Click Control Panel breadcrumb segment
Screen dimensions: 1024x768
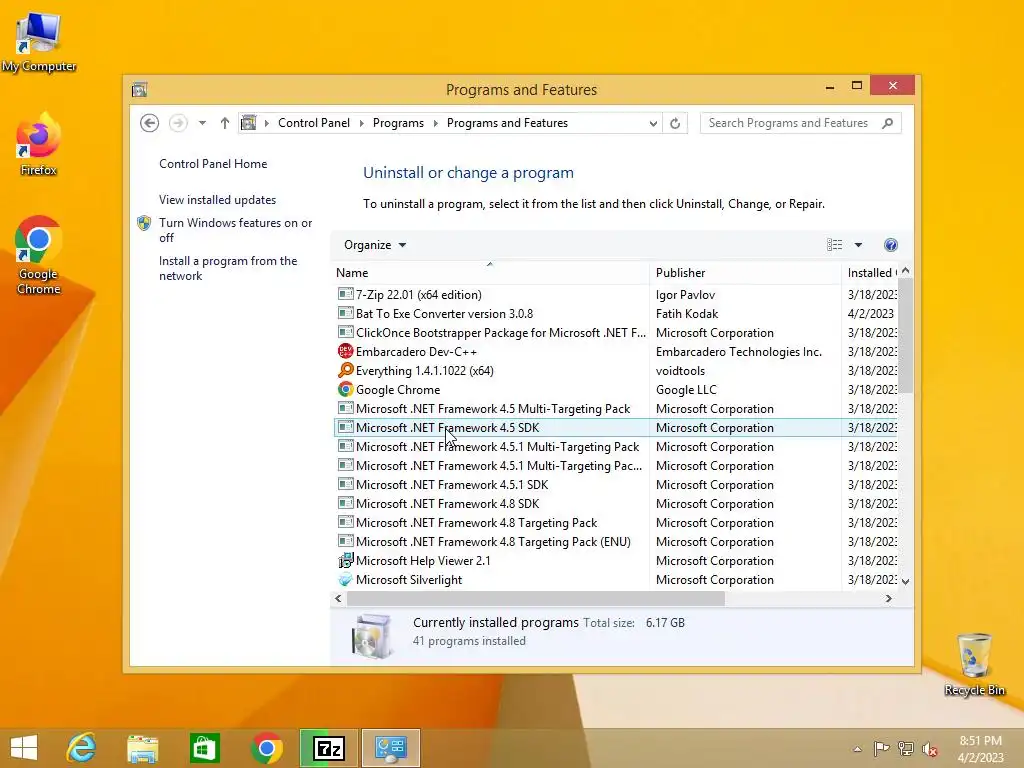314,123
